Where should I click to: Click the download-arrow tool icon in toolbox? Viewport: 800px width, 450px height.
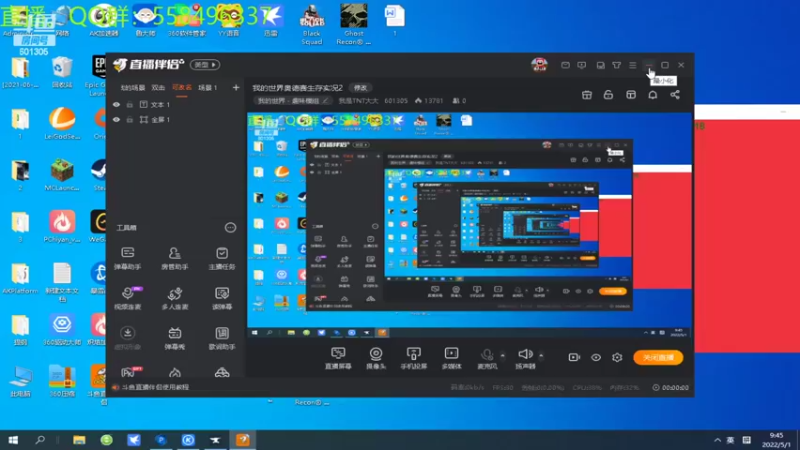(x=128, y=333)
